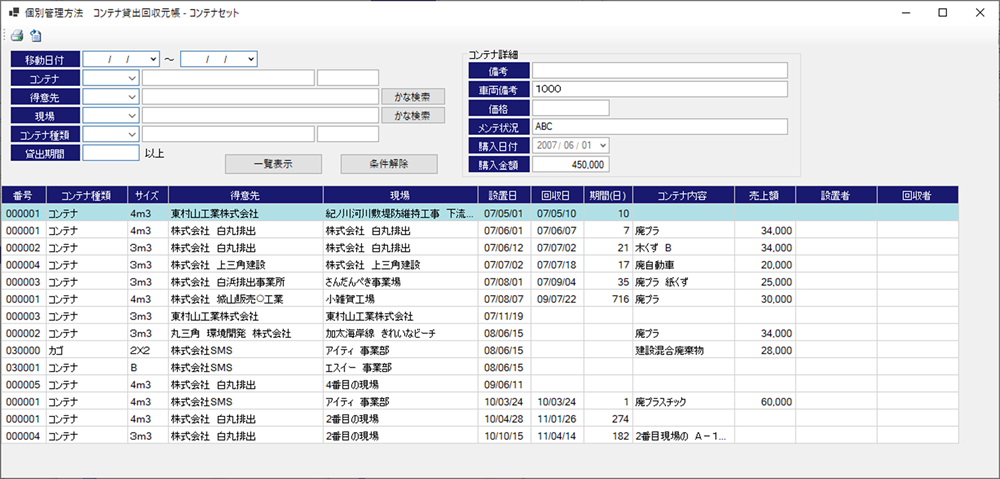Click the 得意先 name text field
This screenshot has height=479, width=1000.
pyautogui.click(x=260, y=96)
